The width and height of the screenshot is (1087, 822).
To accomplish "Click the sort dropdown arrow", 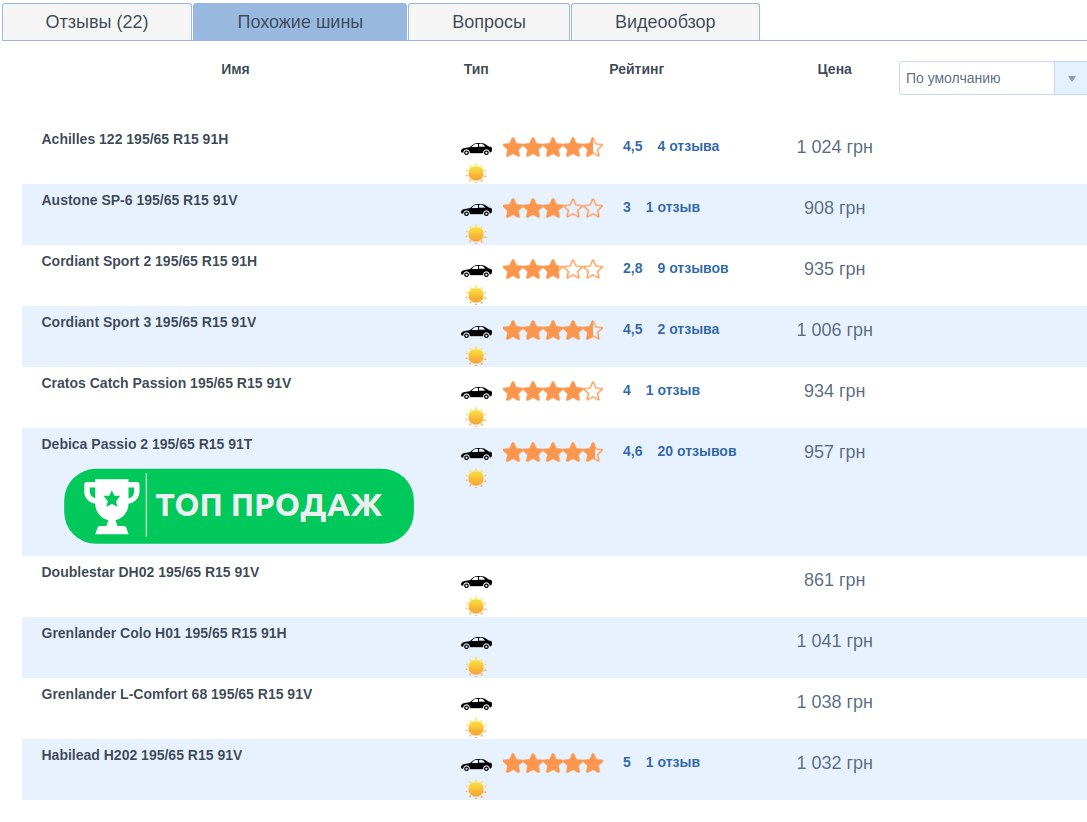I will (x=1071, y=78).
